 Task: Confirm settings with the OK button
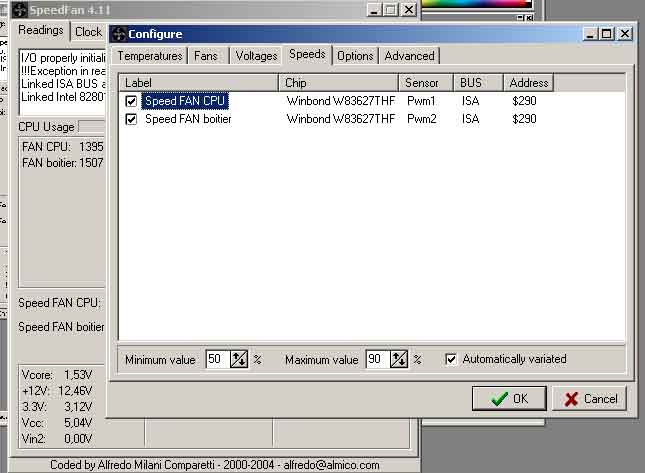click(x=509, y=398)
